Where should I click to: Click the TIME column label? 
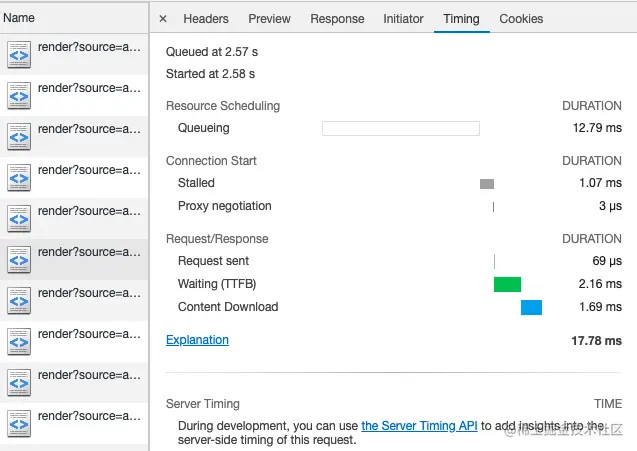click(608, 404)
